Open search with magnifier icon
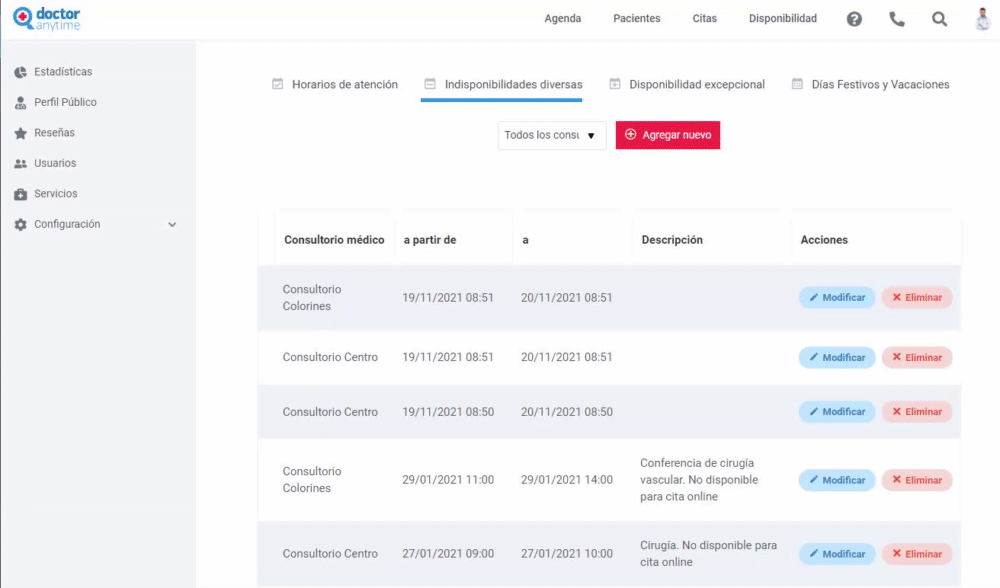The width and height of the screenshot is (1000, 588). (x=939, y=19)
